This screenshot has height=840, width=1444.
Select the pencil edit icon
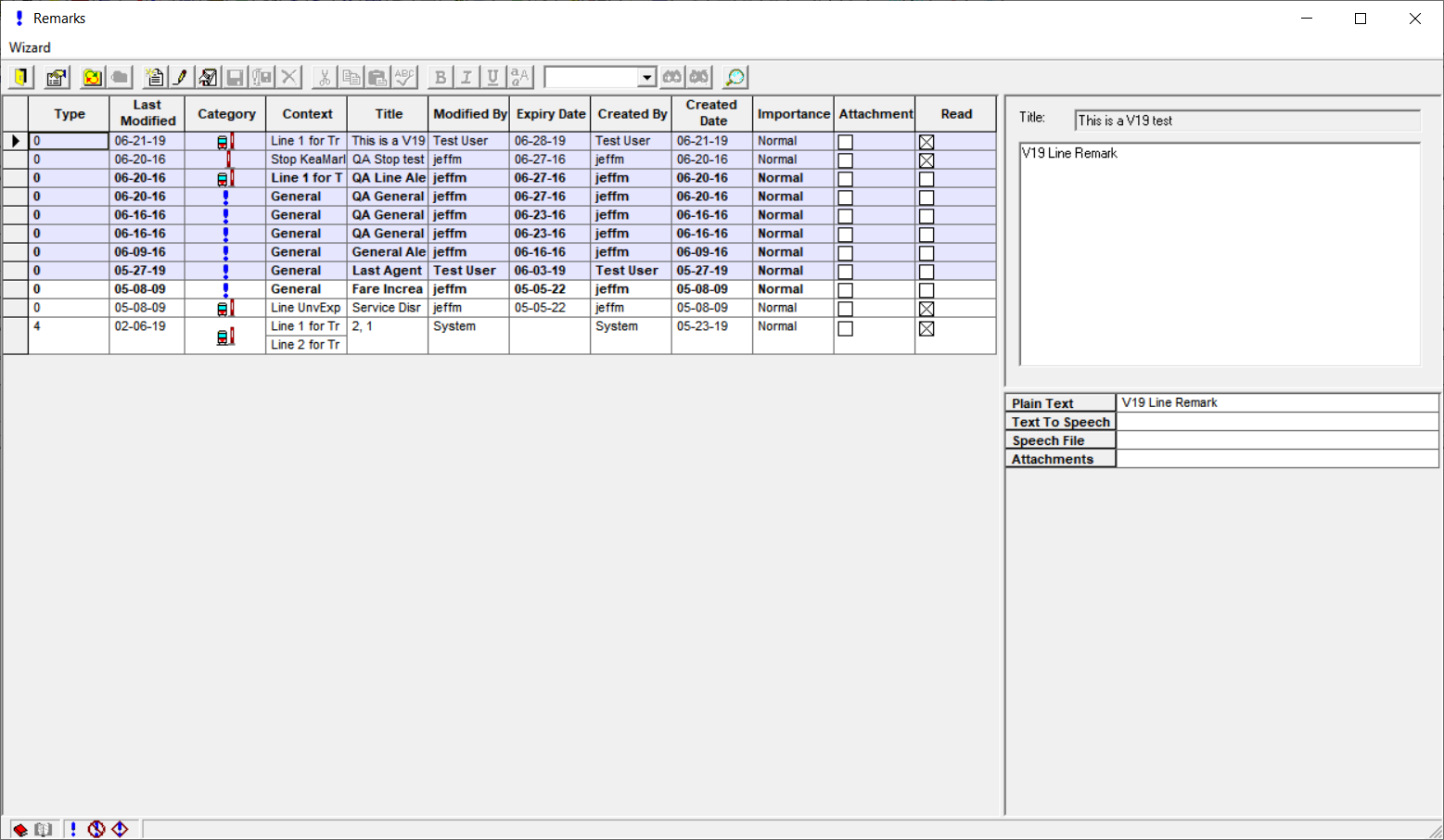[x=182, y=77]
